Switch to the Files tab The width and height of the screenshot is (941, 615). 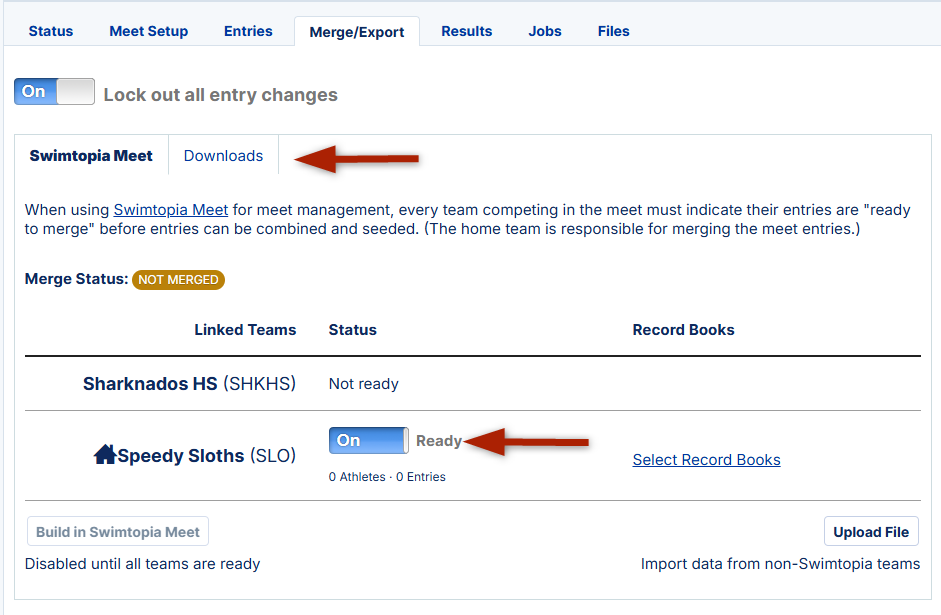(613, 31)
